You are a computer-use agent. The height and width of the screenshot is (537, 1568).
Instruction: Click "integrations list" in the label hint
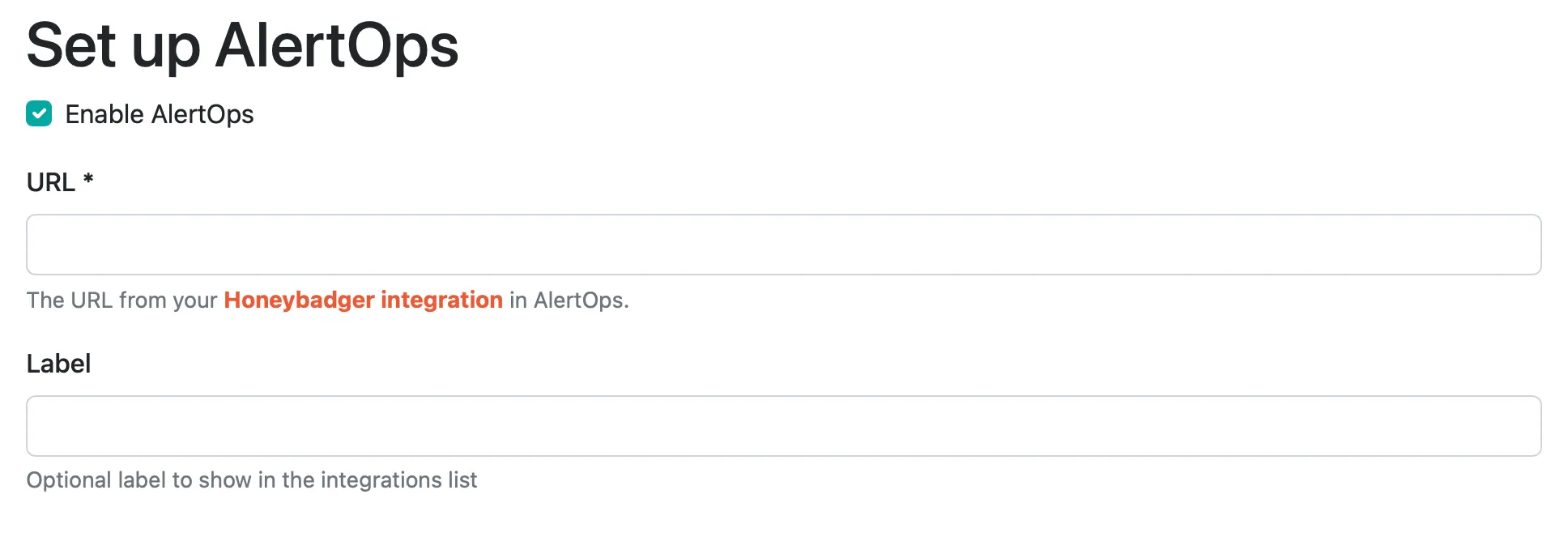pos(398,480)
